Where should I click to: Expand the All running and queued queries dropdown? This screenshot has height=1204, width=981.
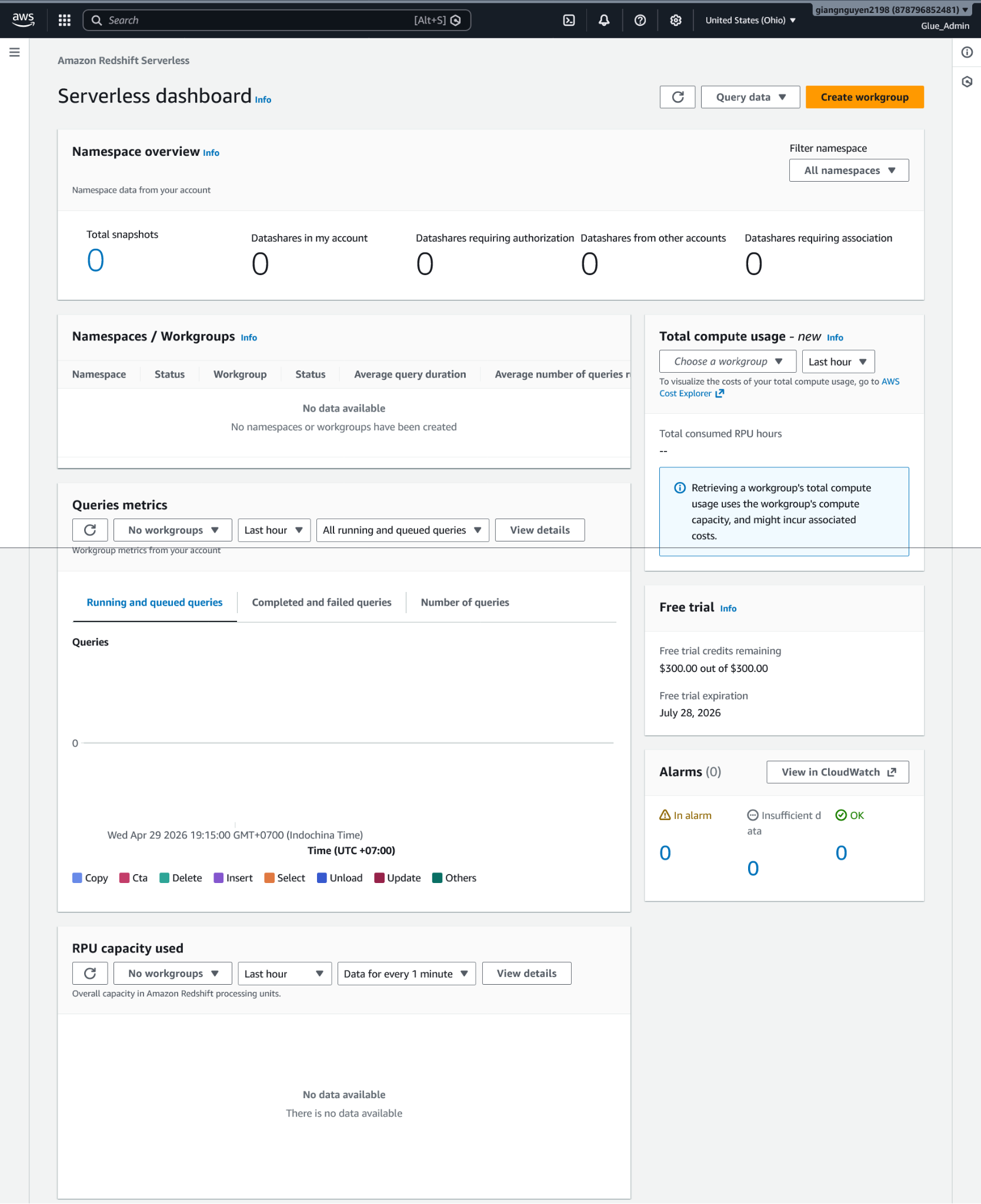402,530
